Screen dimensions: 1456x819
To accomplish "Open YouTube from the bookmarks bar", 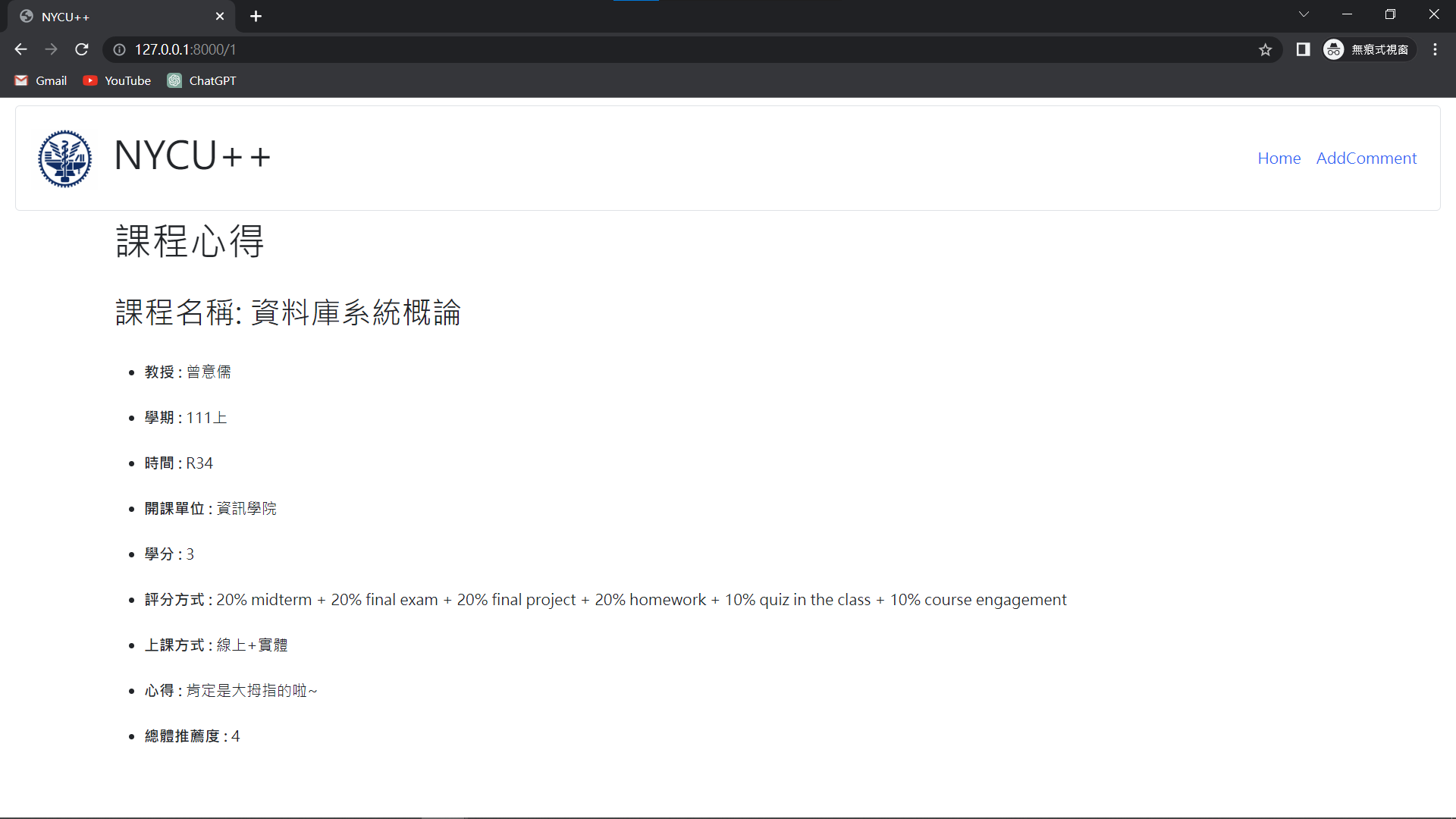I will [116, 80].
